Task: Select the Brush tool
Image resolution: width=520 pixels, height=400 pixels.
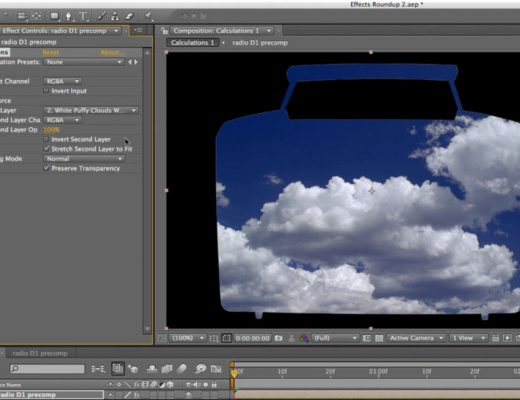Action: (102, 16)
